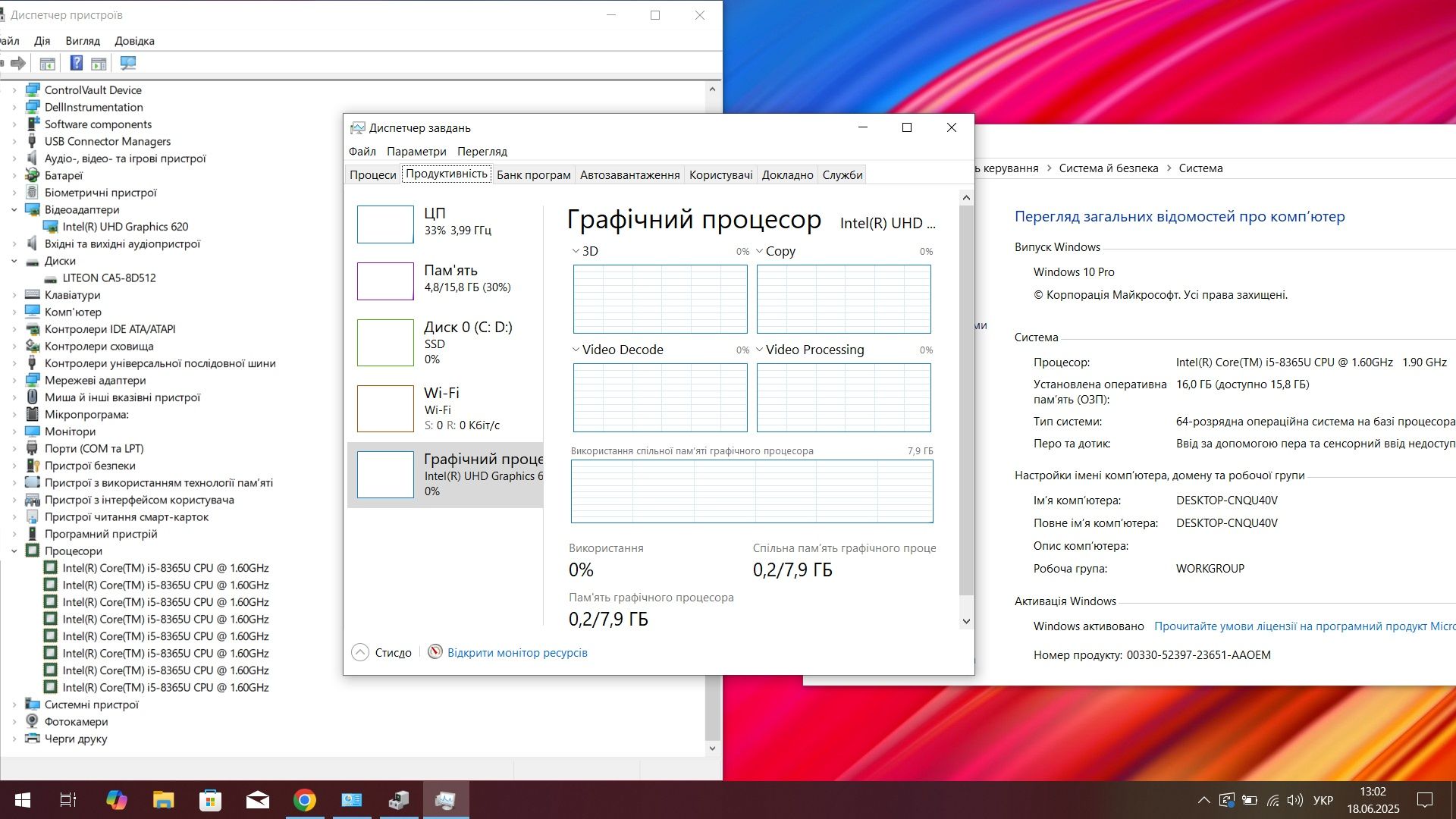Click the LITEON CA5-8D512 disk icon
1456x819 pixels.
click(50, 278)
